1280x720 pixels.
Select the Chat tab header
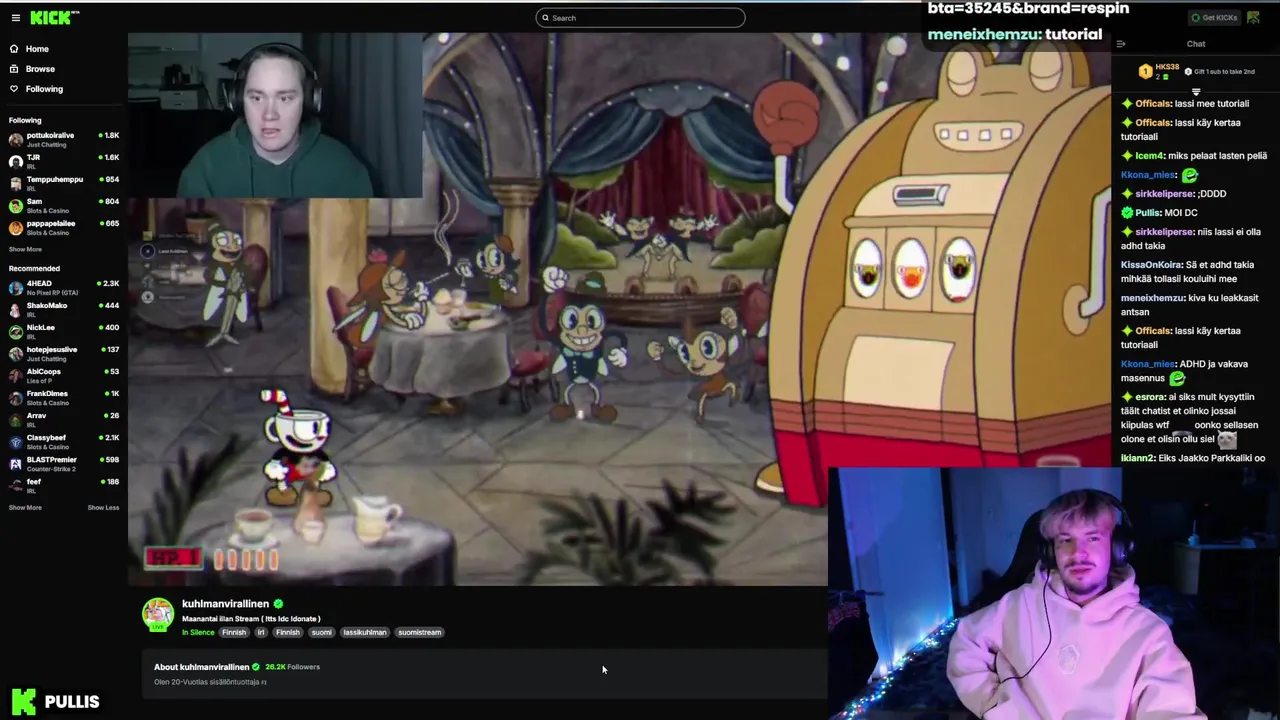click(1196, 44)
